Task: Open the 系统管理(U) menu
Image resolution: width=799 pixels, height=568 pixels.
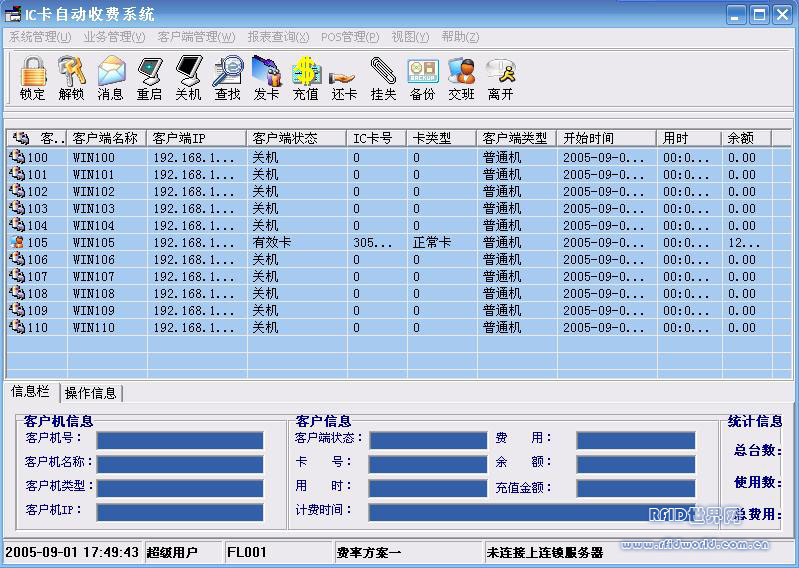Action: coord(40,37)
